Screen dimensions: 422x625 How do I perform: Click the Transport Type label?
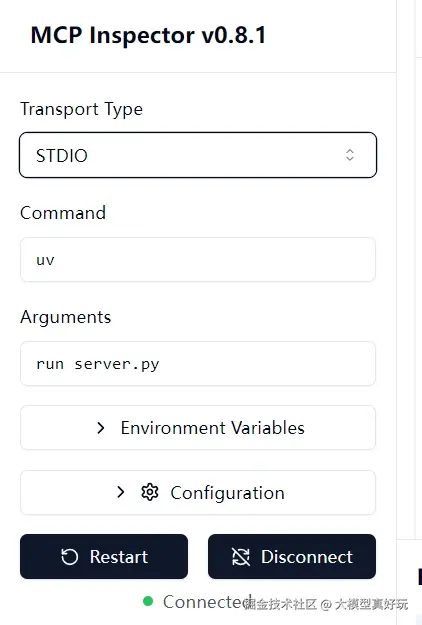click(82, 109)
